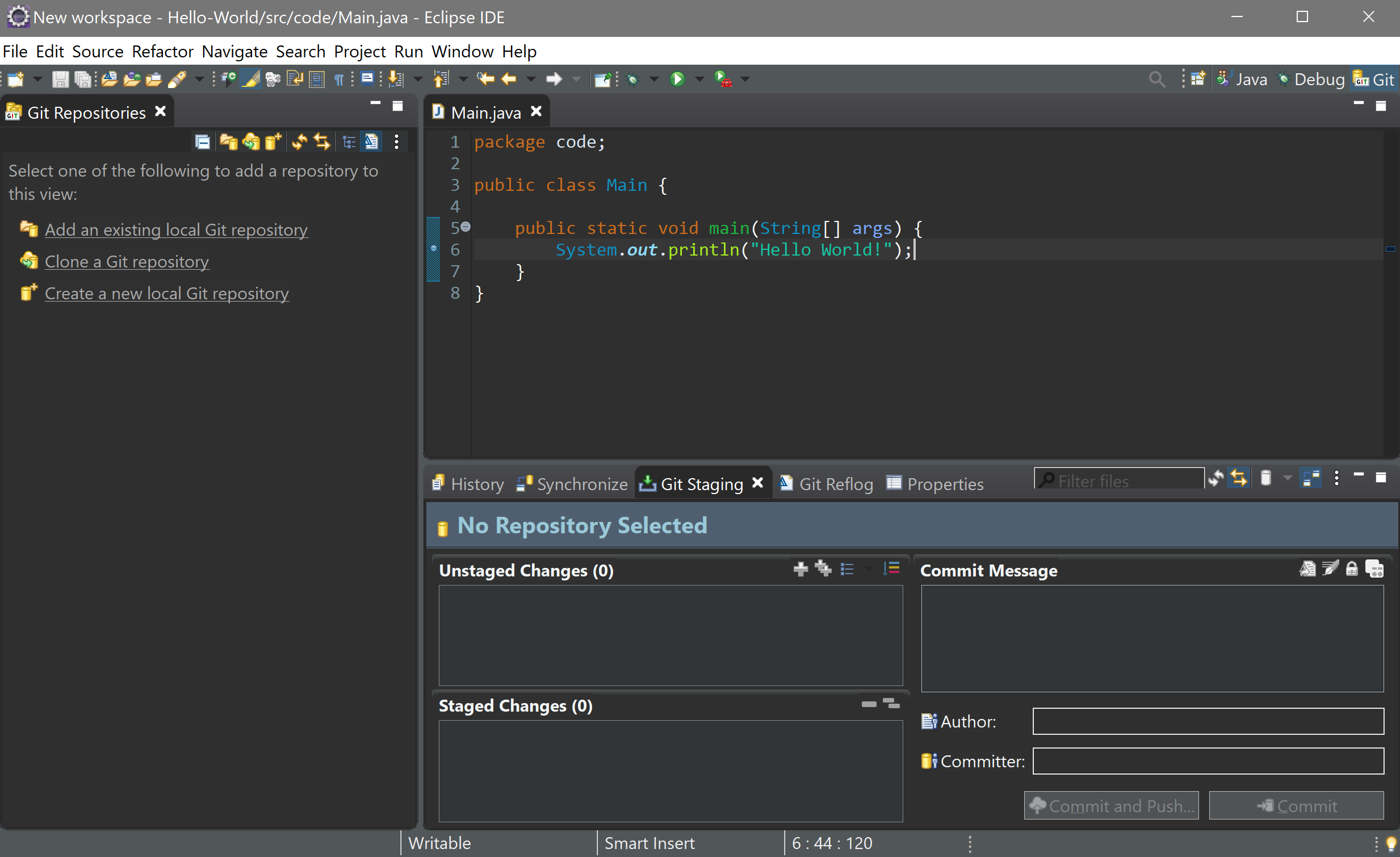Click the Forward navigation arrow
The image size is (1400, 857).
click(554, 79)
